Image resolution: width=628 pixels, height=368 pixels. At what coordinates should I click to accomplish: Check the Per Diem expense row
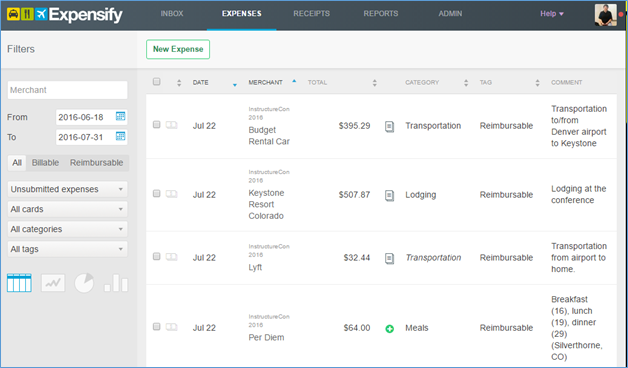[157, 326]
